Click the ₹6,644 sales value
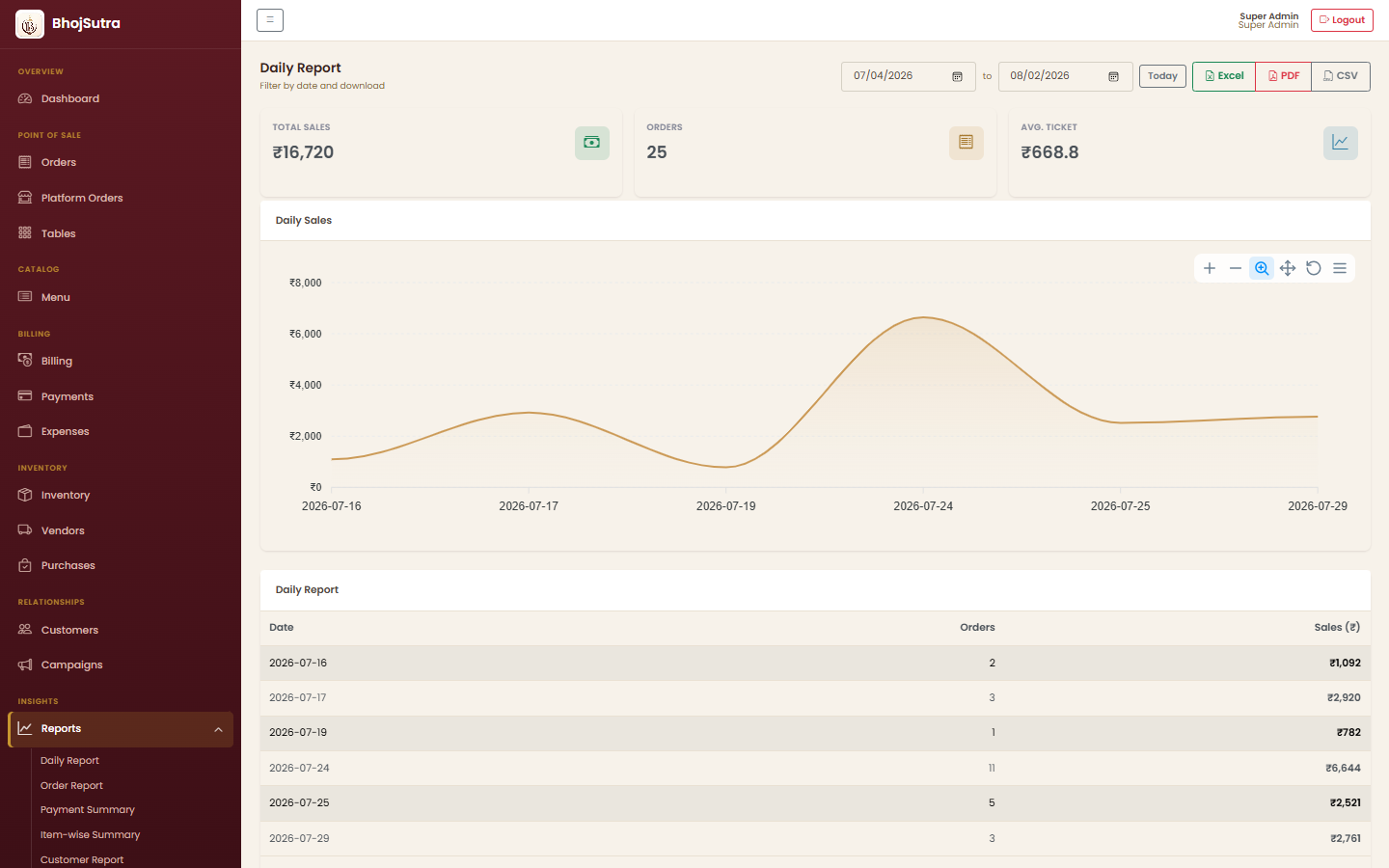This screenshot has height=868, width=1389. point(1343,769)
